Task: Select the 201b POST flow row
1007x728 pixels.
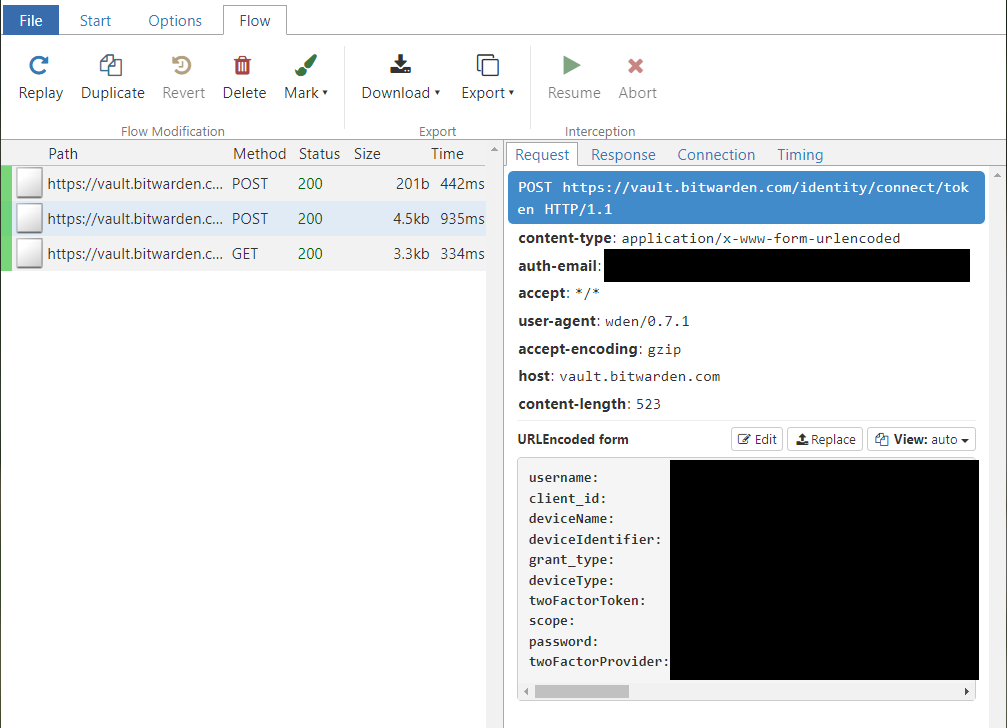Action: 244,184
